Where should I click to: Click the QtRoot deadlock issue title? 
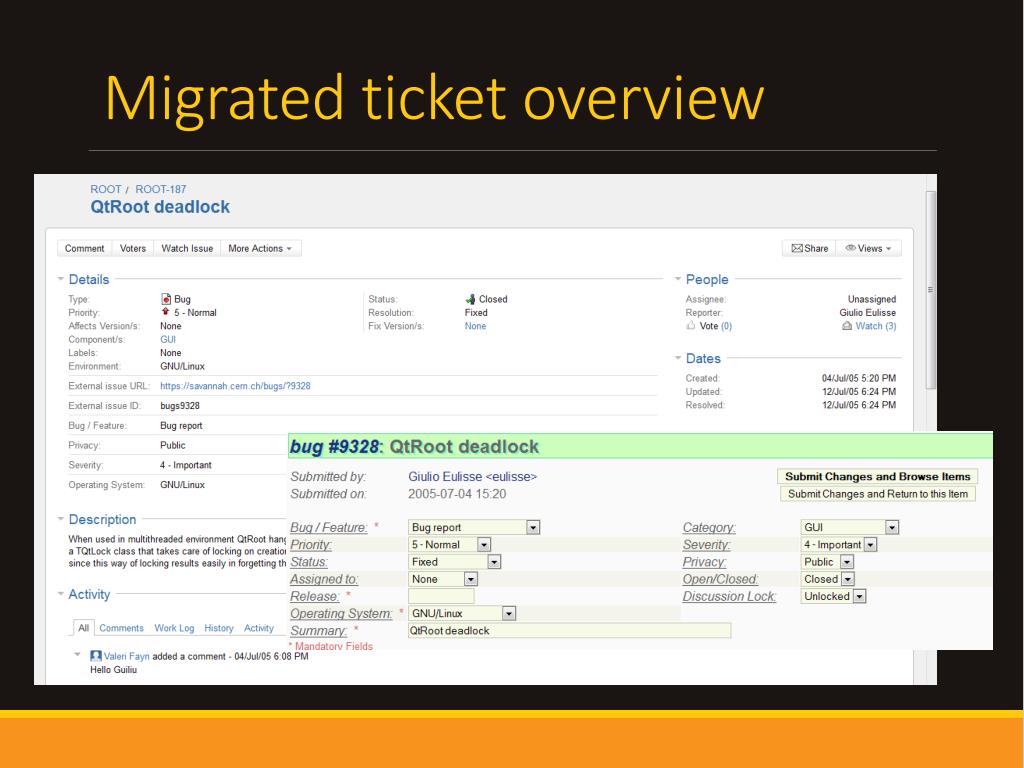click(160, 207)
